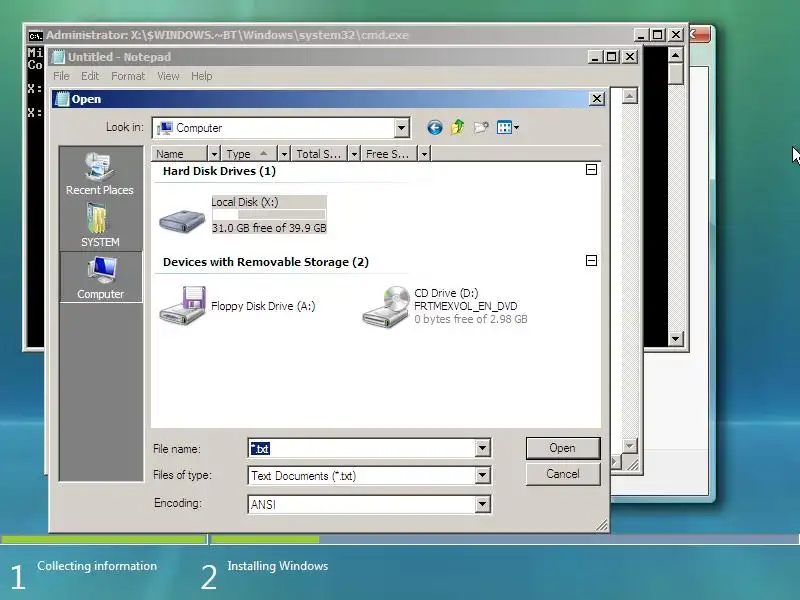Open Name column filter dropdown

point(214,154)
